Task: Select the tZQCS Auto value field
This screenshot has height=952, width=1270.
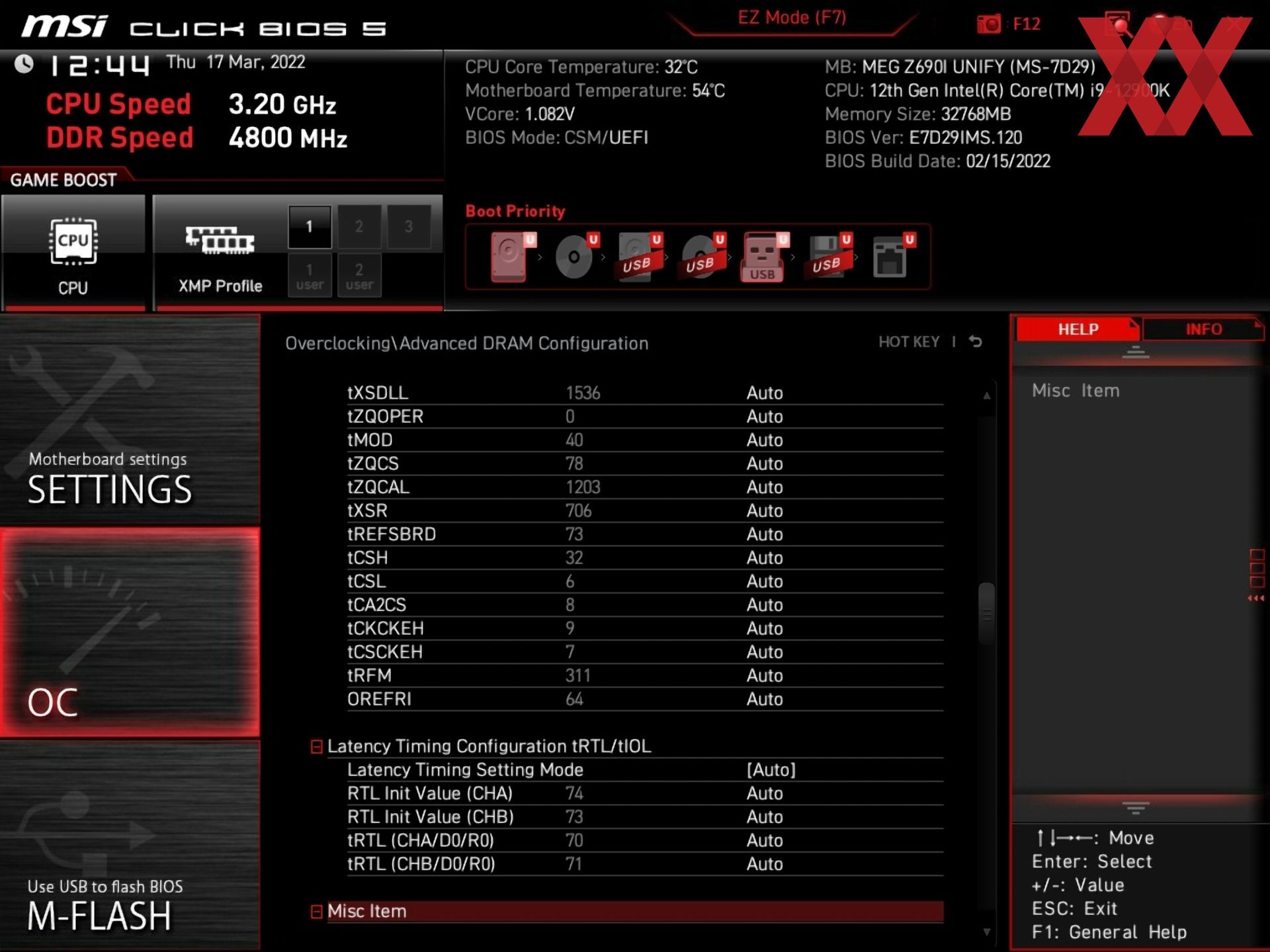Action: point(765,464)
